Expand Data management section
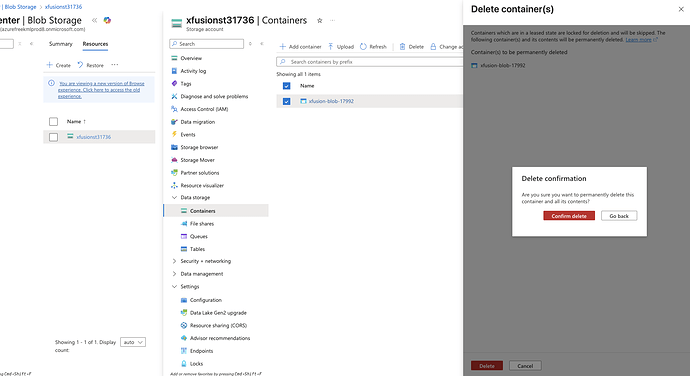The image size is (690, 376). [174, 274]
